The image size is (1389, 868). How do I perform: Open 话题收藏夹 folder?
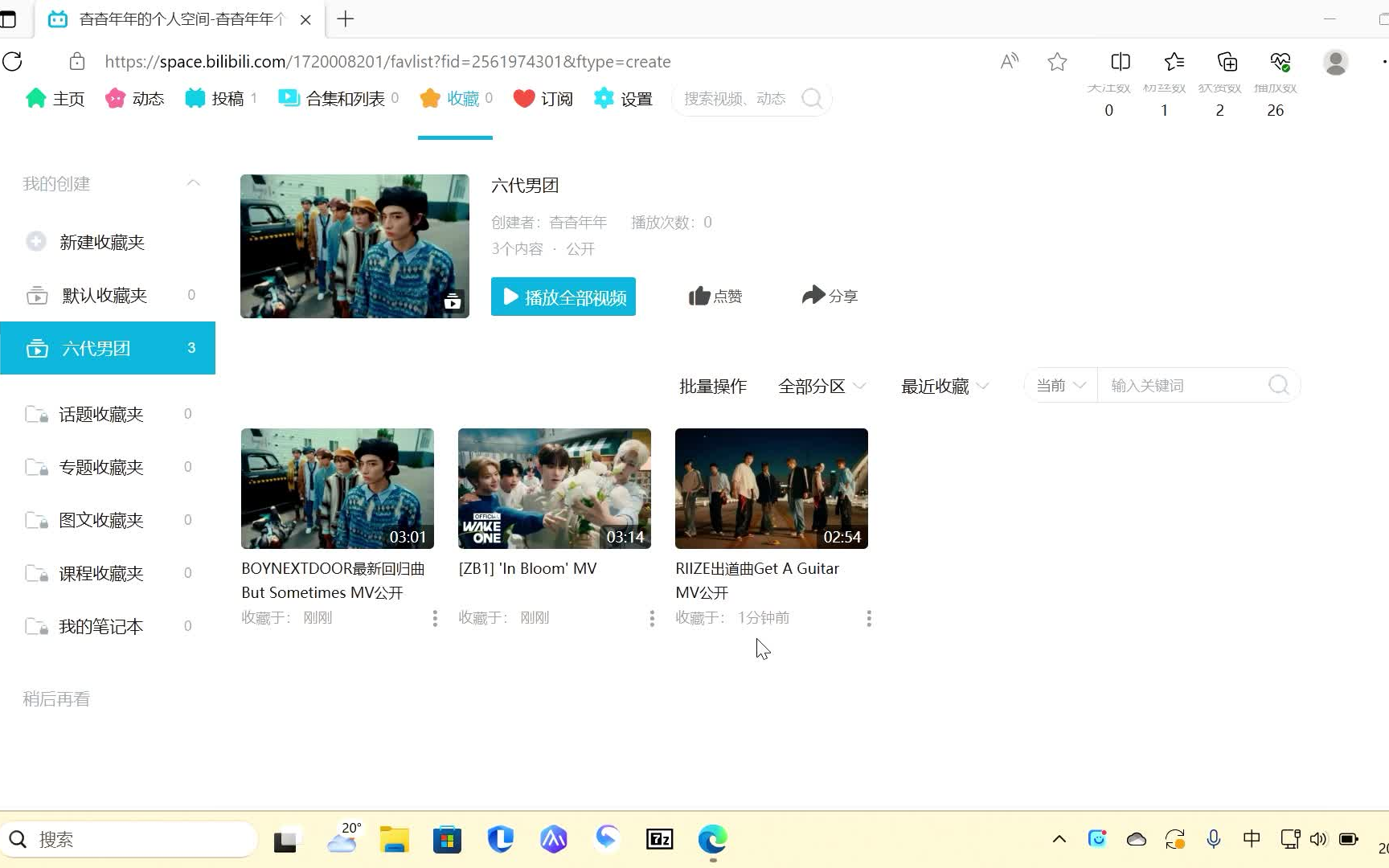coord(108,414)
